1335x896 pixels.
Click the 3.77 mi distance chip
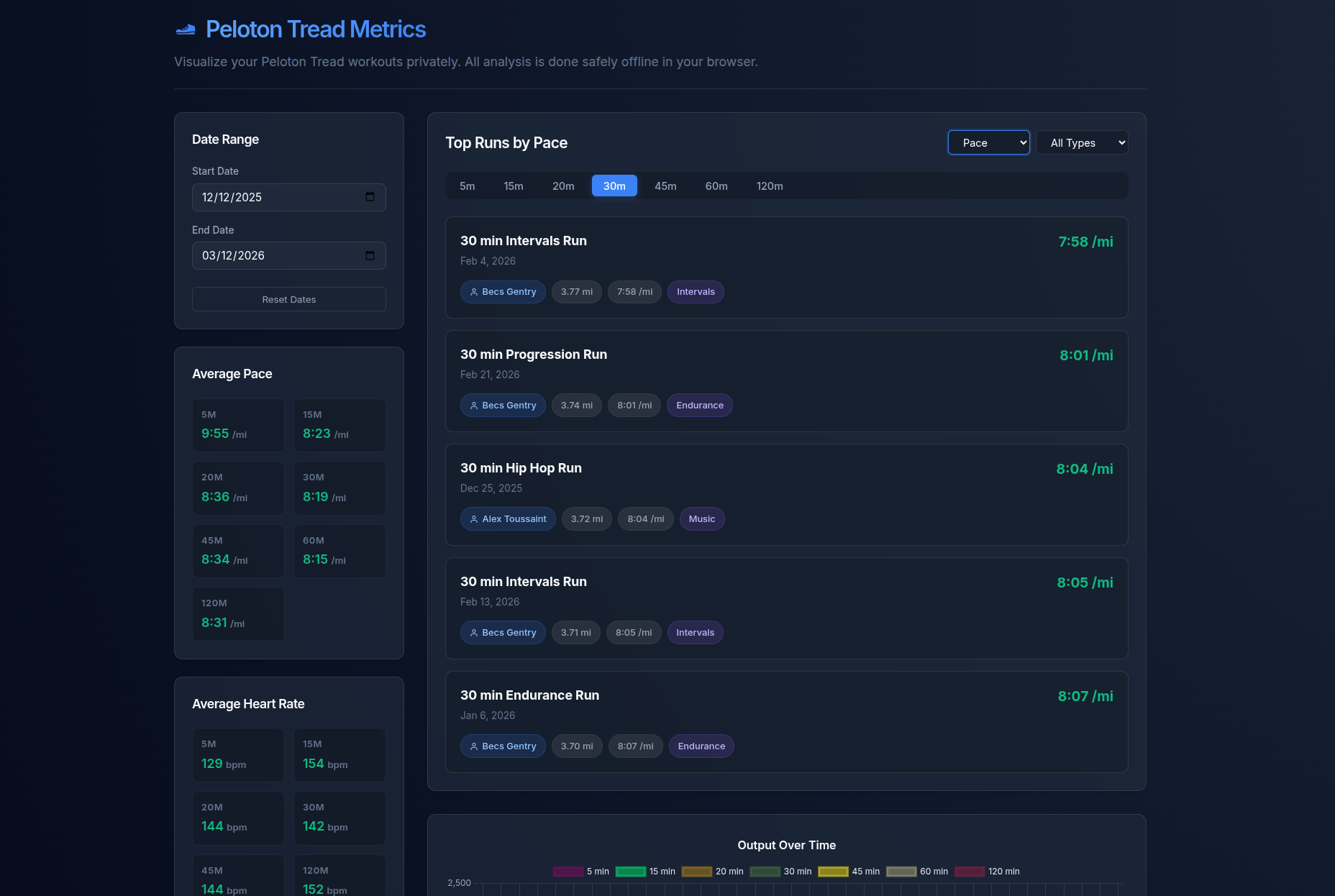pos(577,292)
